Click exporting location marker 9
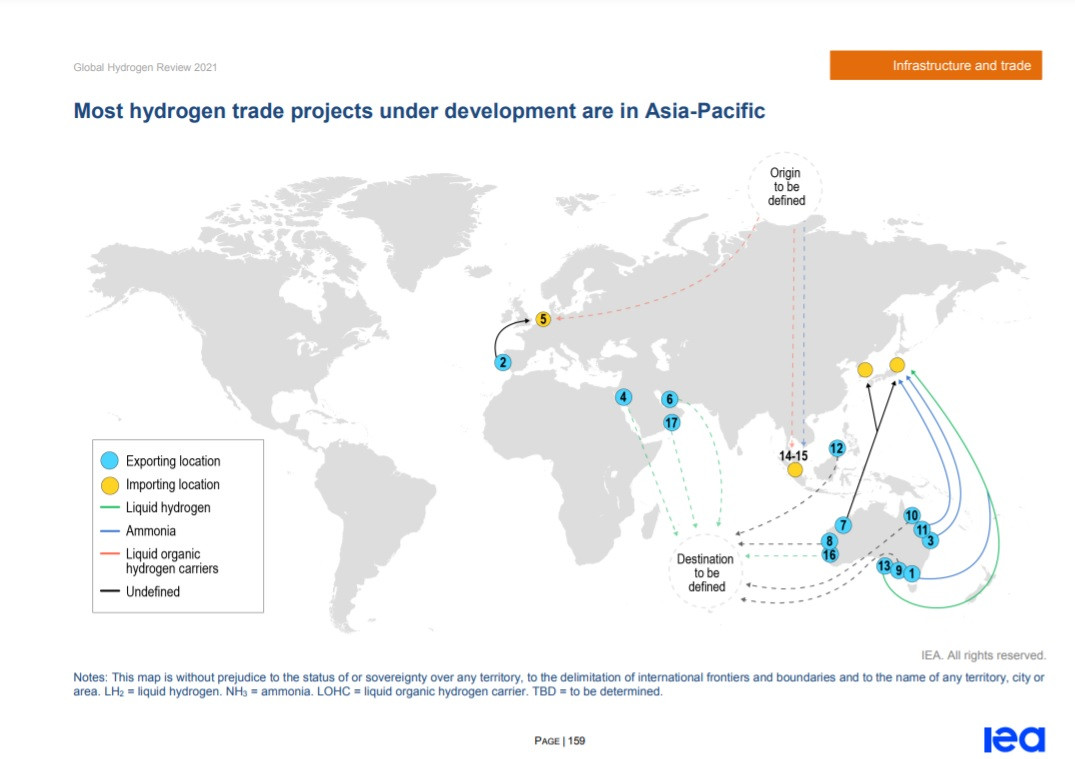Image resolution: width=1075 pixels, height=759 pixels. tap(898, 570)
